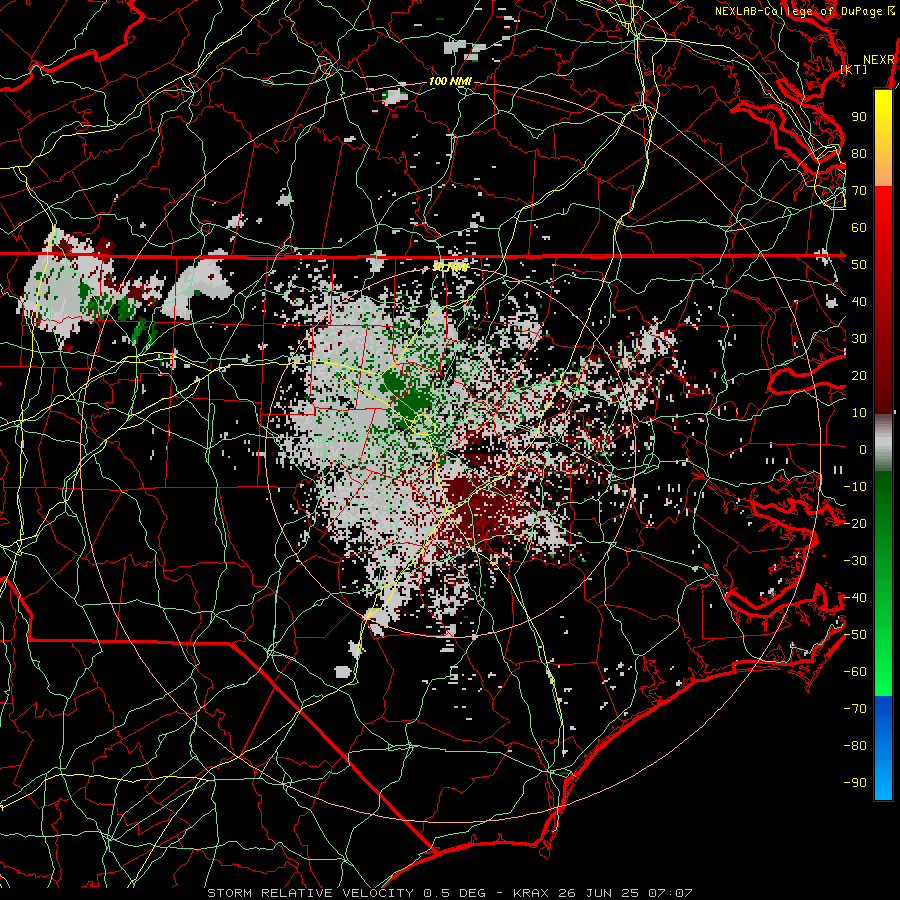The image size is (900, 900).
Task: Click the 30 value on velocity scale
Action: pyautogui.click(x=859, y=339)
